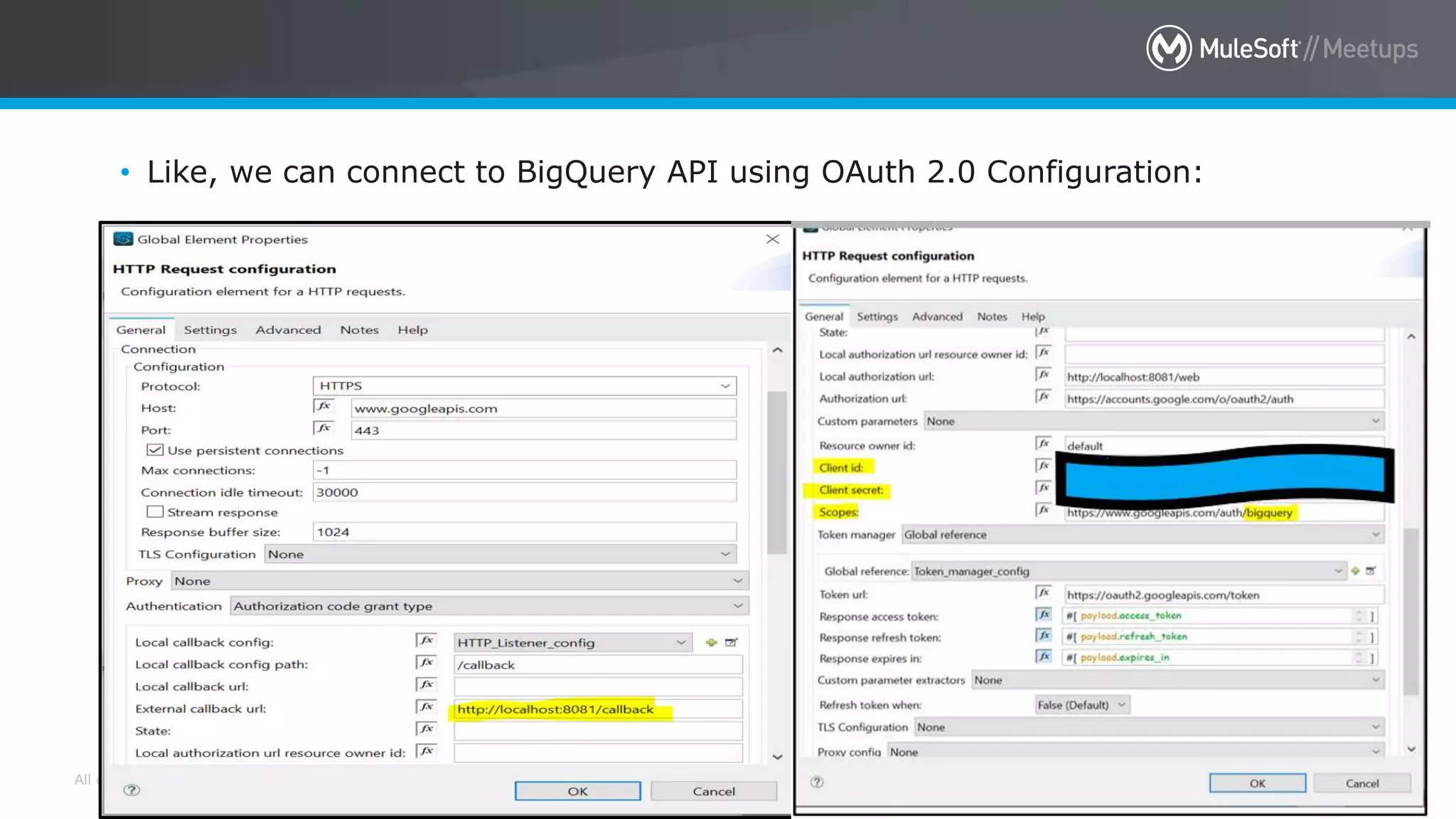Open Refresh token when False dropdown
This screenshot has width=1456, height=819.
[x=1082, y=705]
